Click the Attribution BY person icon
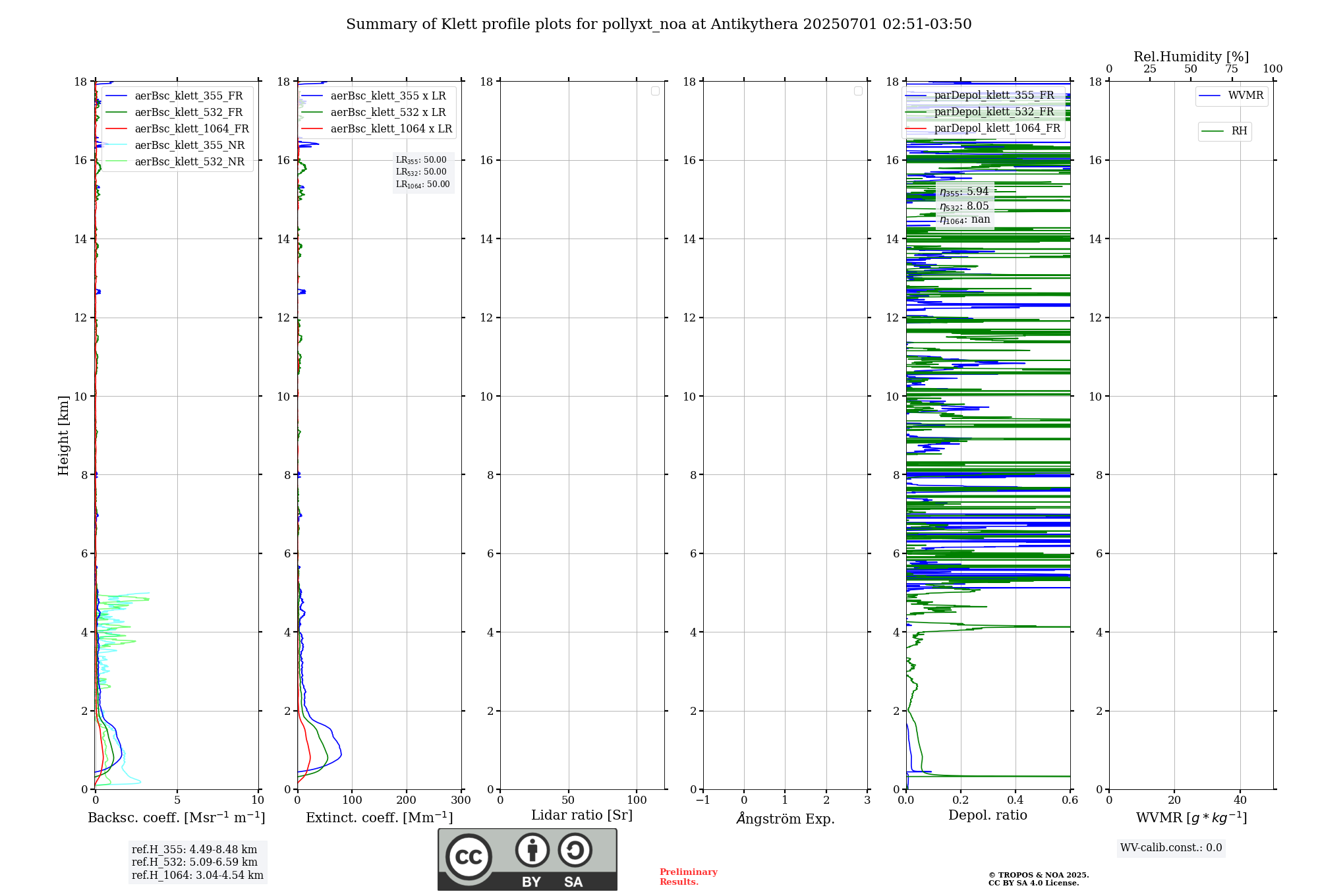Viewport: 1318px width, 896px height. (x=532, y=850)
